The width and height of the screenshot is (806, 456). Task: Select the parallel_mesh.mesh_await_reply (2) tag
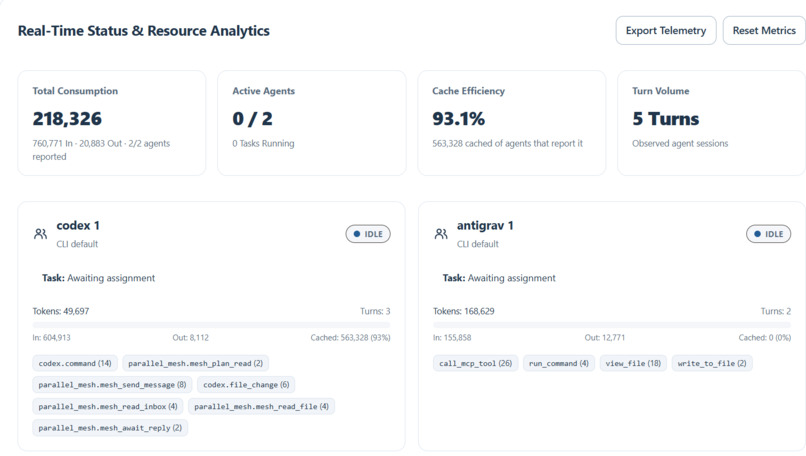click(110, 428)
